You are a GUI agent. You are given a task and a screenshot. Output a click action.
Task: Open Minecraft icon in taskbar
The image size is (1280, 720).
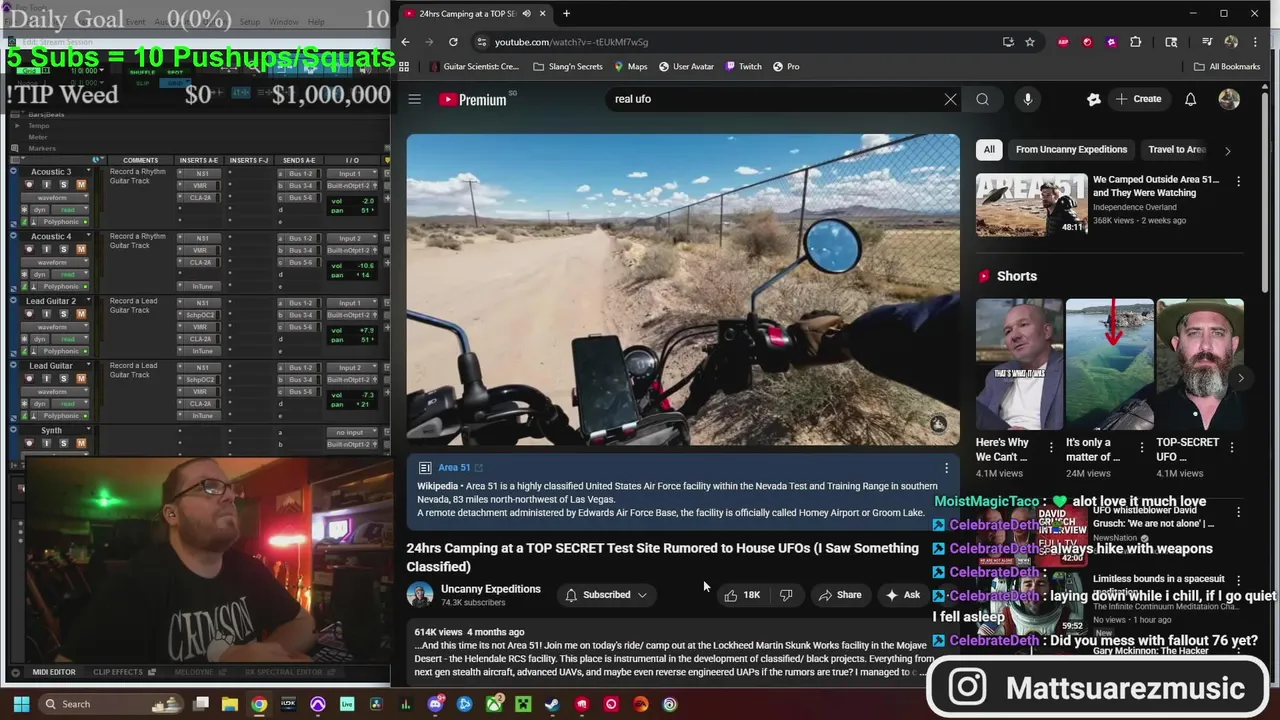[x=523, y=704]
